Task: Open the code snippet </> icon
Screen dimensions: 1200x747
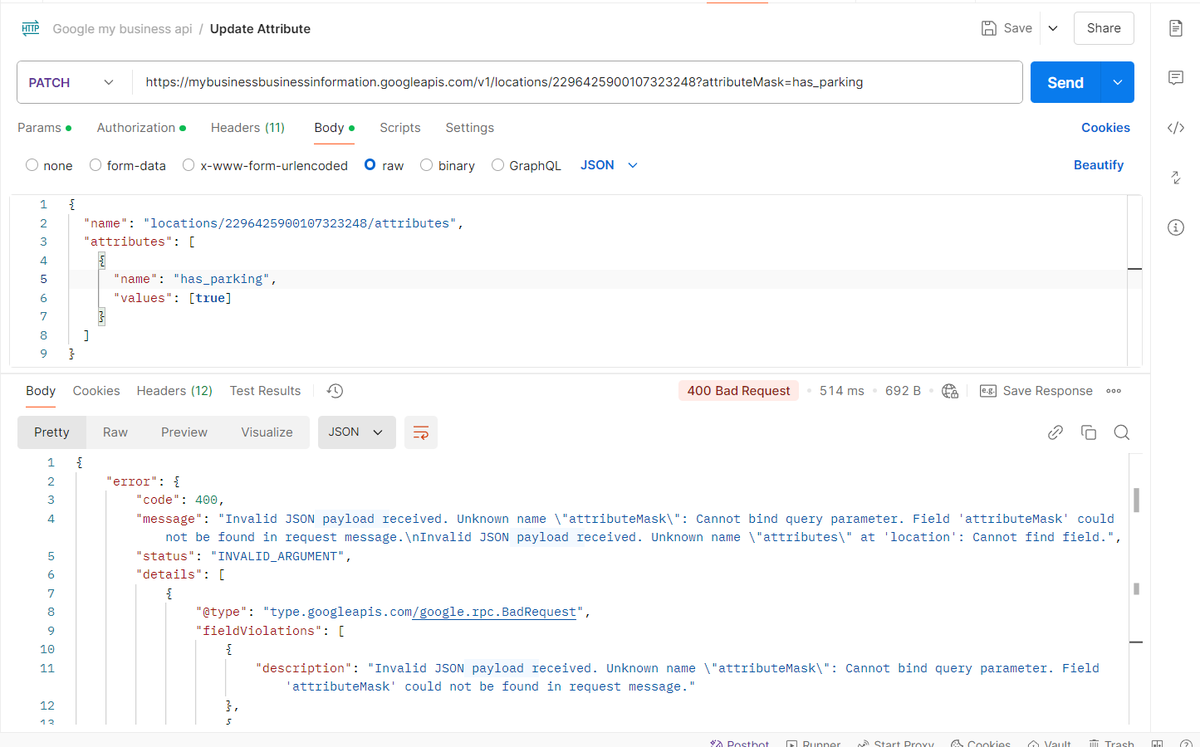Action: 1176,128
